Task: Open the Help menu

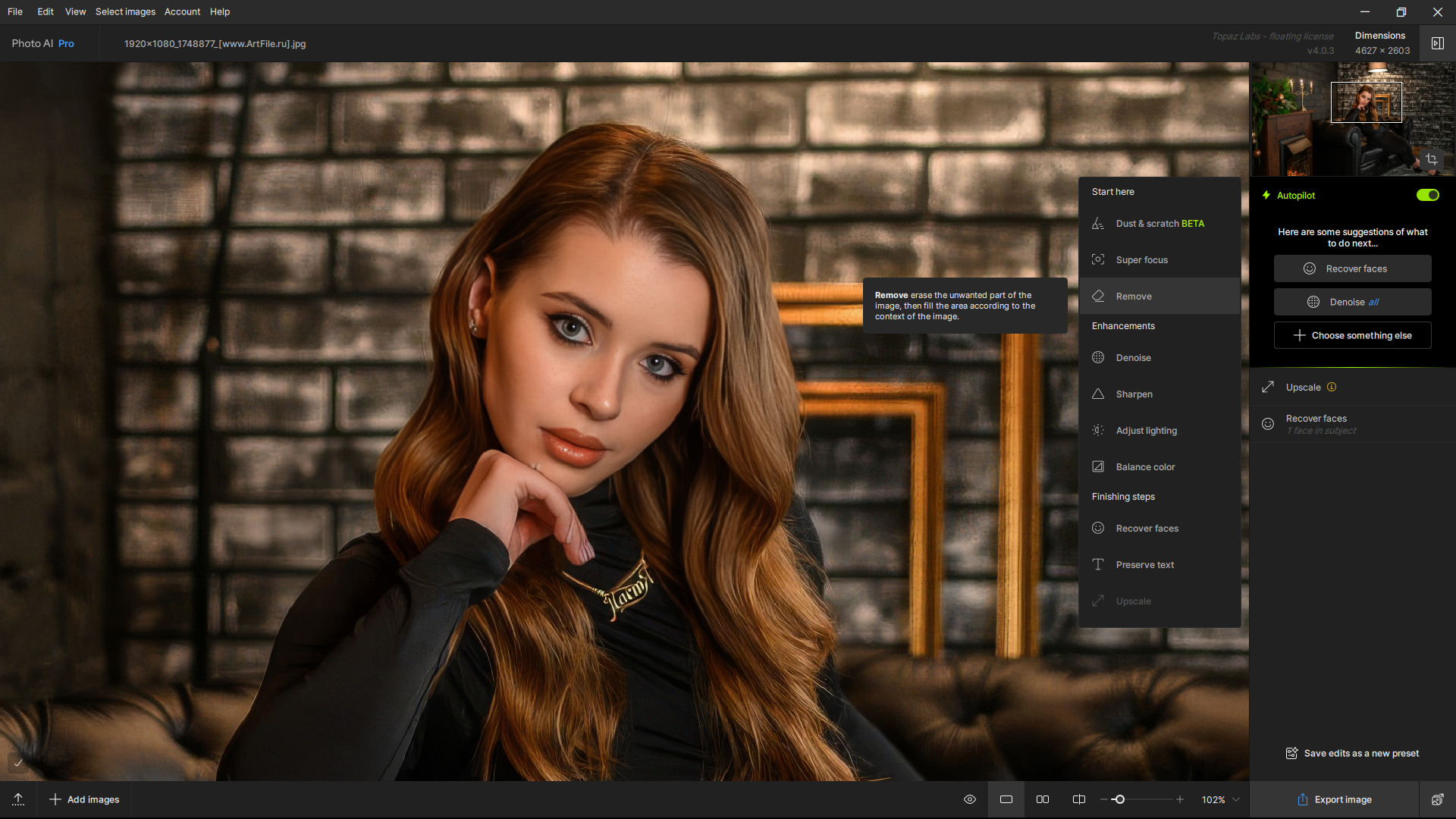Action: click(x=220, y=11)
